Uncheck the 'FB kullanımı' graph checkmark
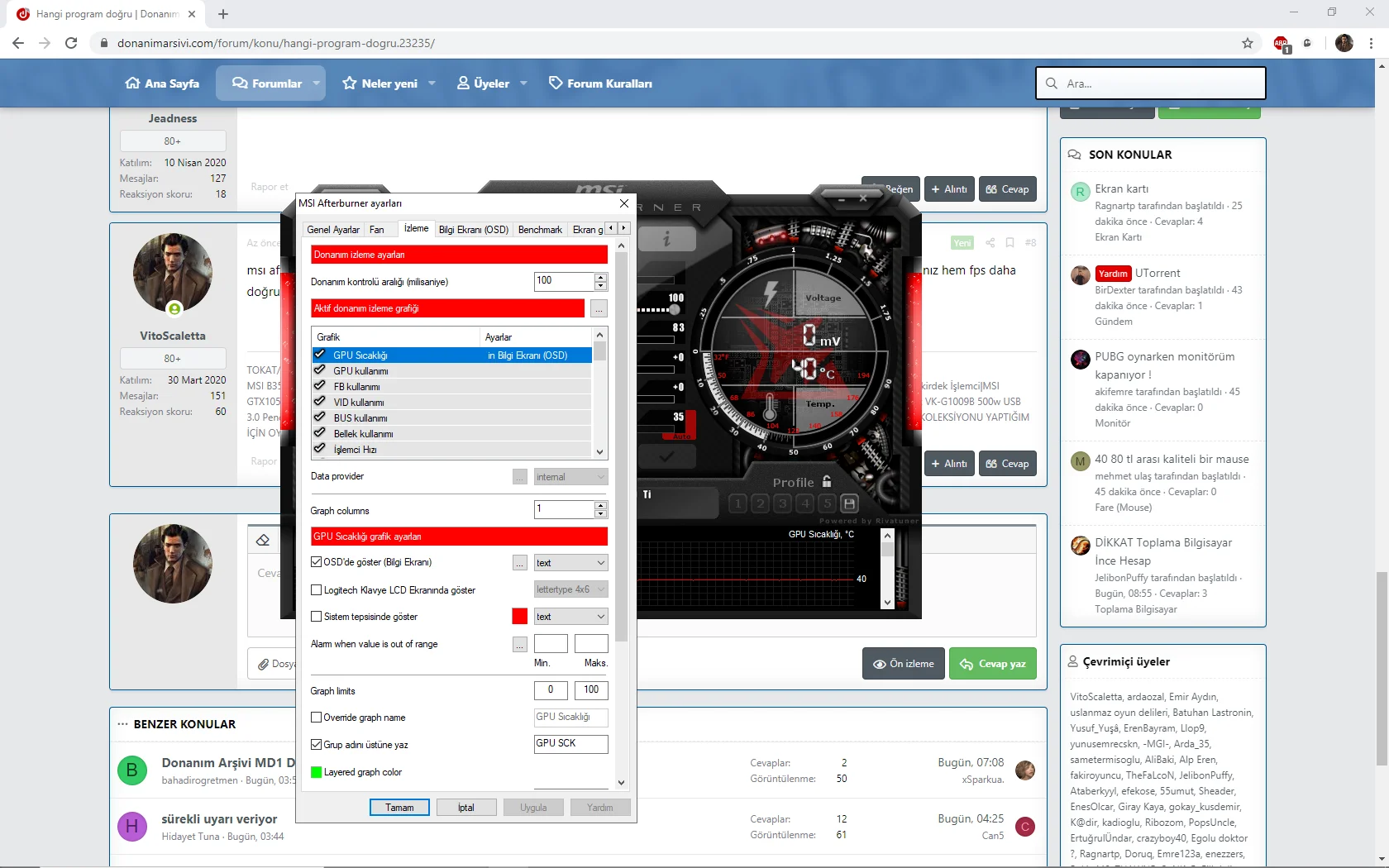Screen dimensions: 1389x868 320,386
